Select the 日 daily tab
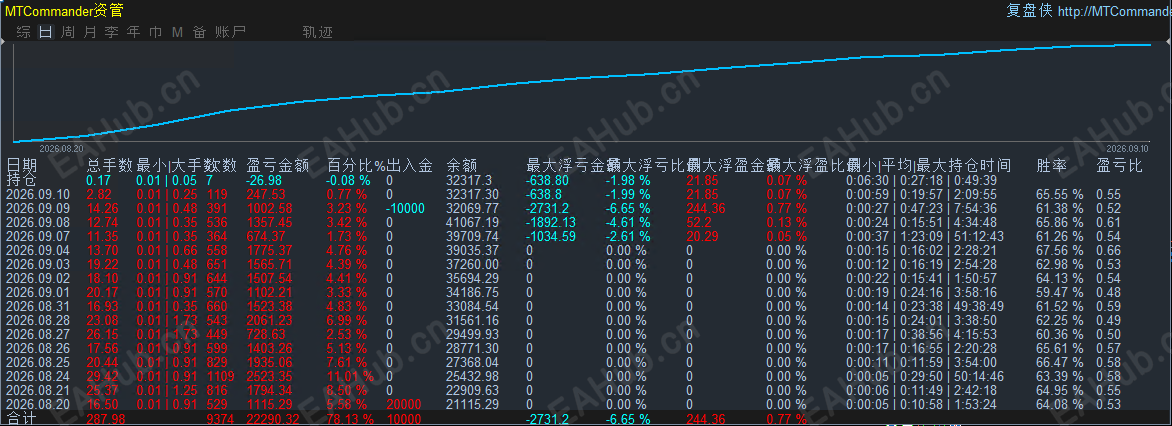Viewport: 1172px width, 426px height. coord(46,31)
